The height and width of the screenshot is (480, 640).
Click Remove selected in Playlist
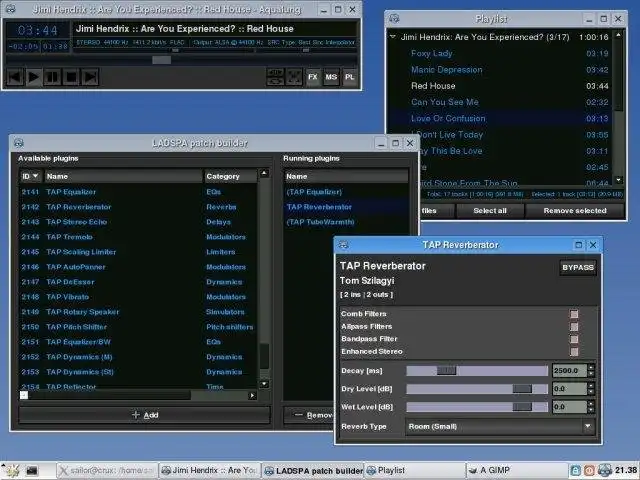(x=575, y=211)
